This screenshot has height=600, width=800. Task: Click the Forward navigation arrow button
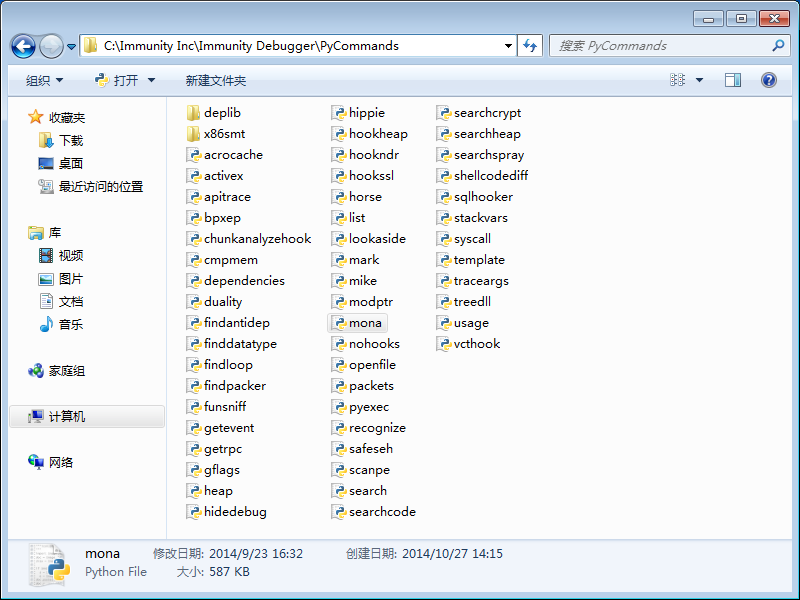click(51, 46)
